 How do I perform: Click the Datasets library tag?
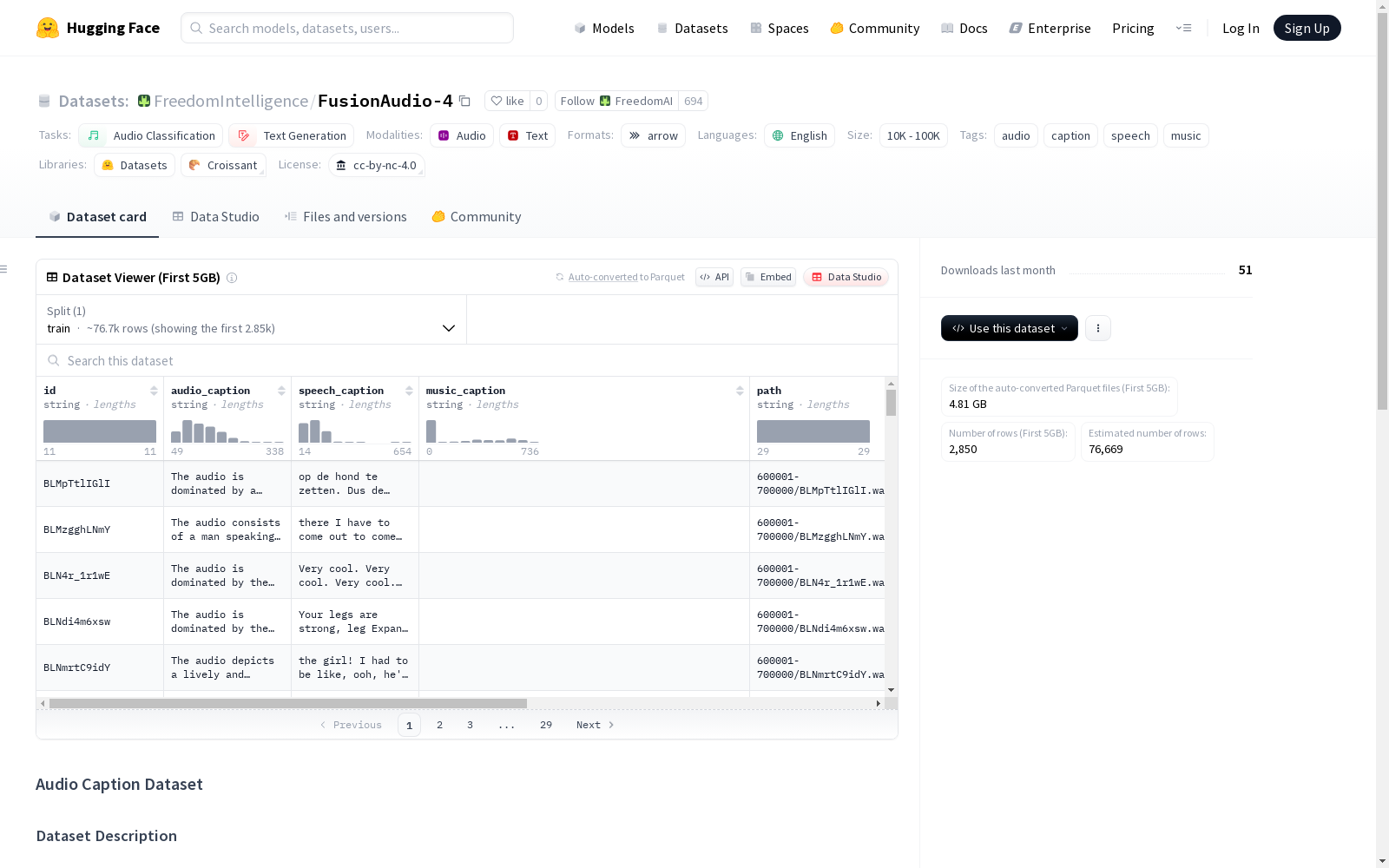135,165
